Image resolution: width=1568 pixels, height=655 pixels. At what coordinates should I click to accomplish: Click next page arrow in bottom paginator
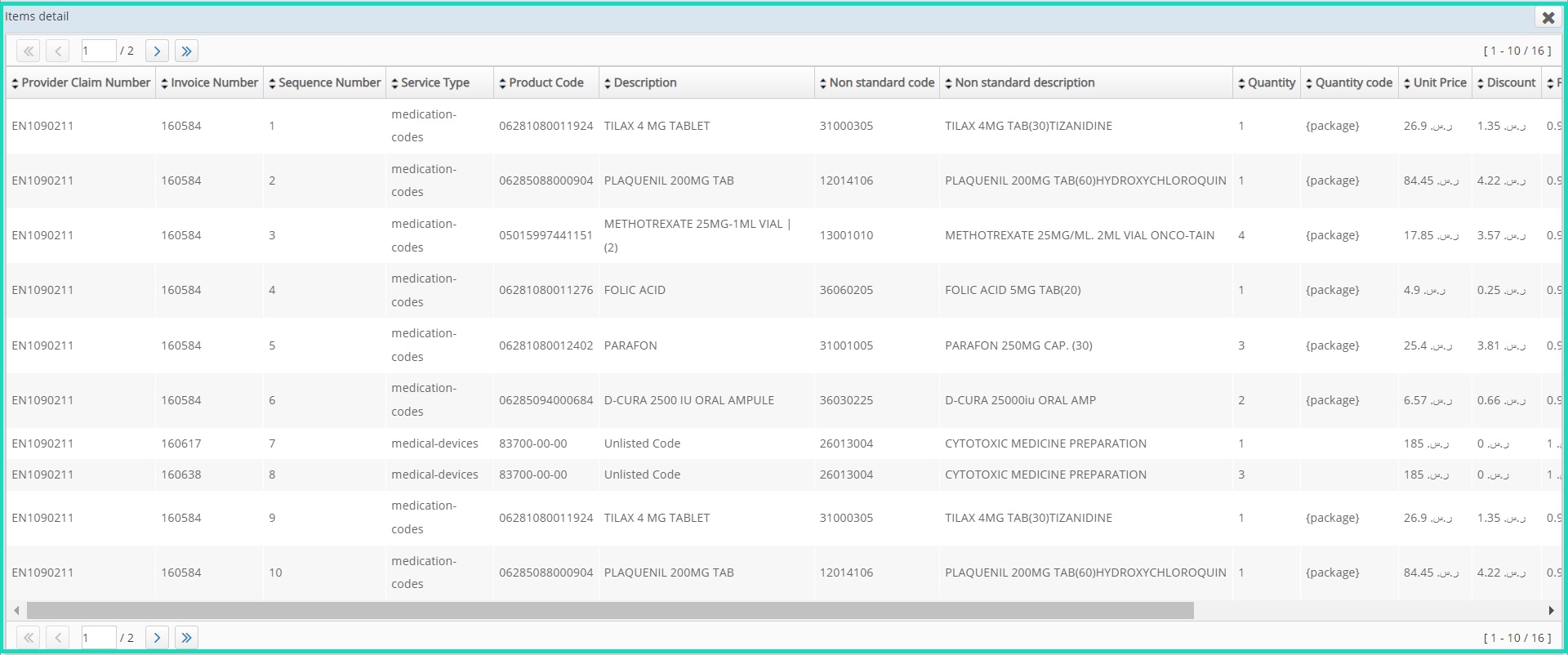pyautogui.click(x=157, y=638)
